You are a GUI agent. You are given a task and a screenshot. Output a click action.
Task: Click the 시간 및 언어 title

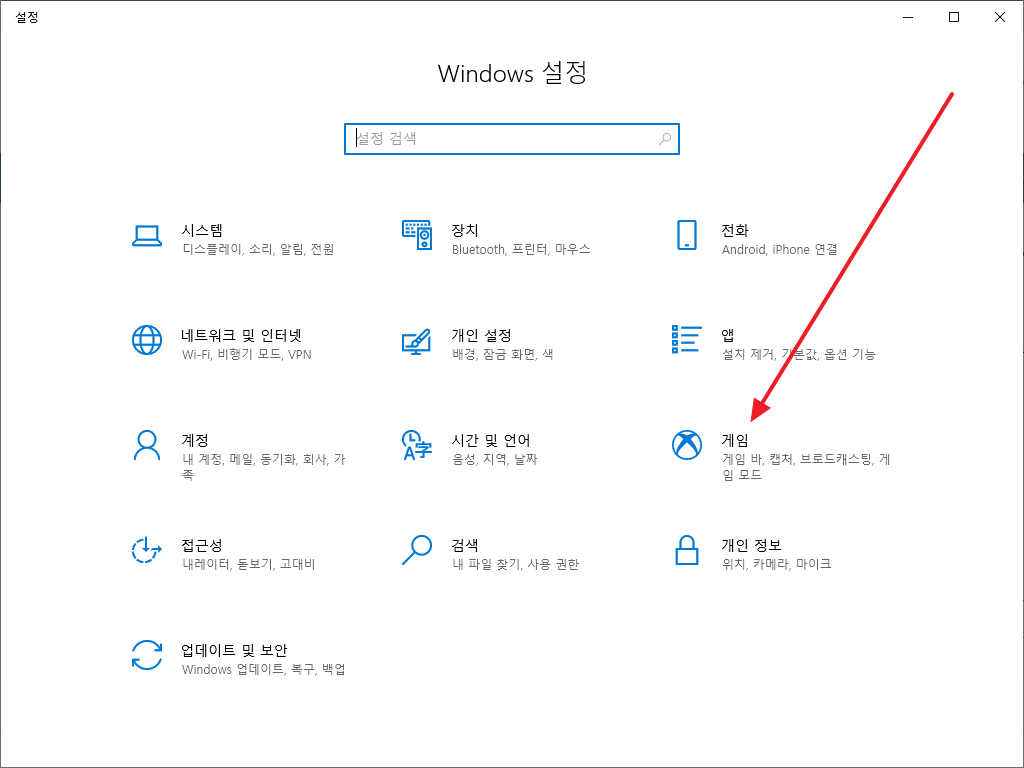(491, 440)
